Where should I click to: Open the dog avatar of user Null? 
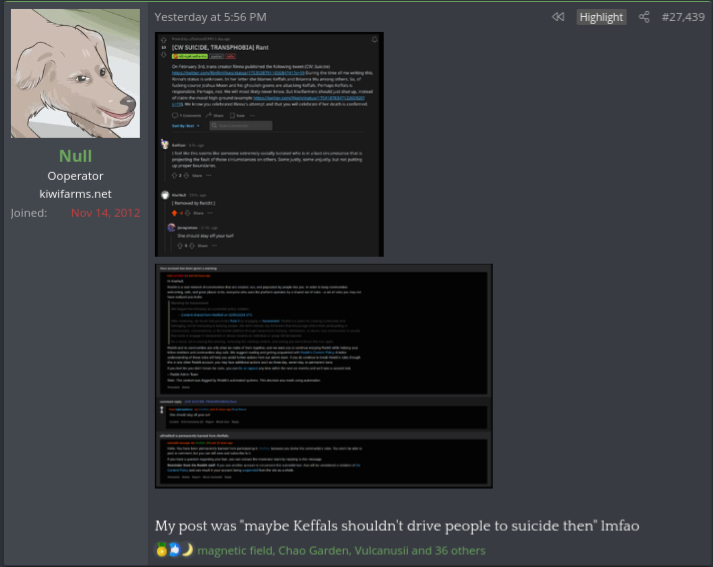[x=76, y=75]
